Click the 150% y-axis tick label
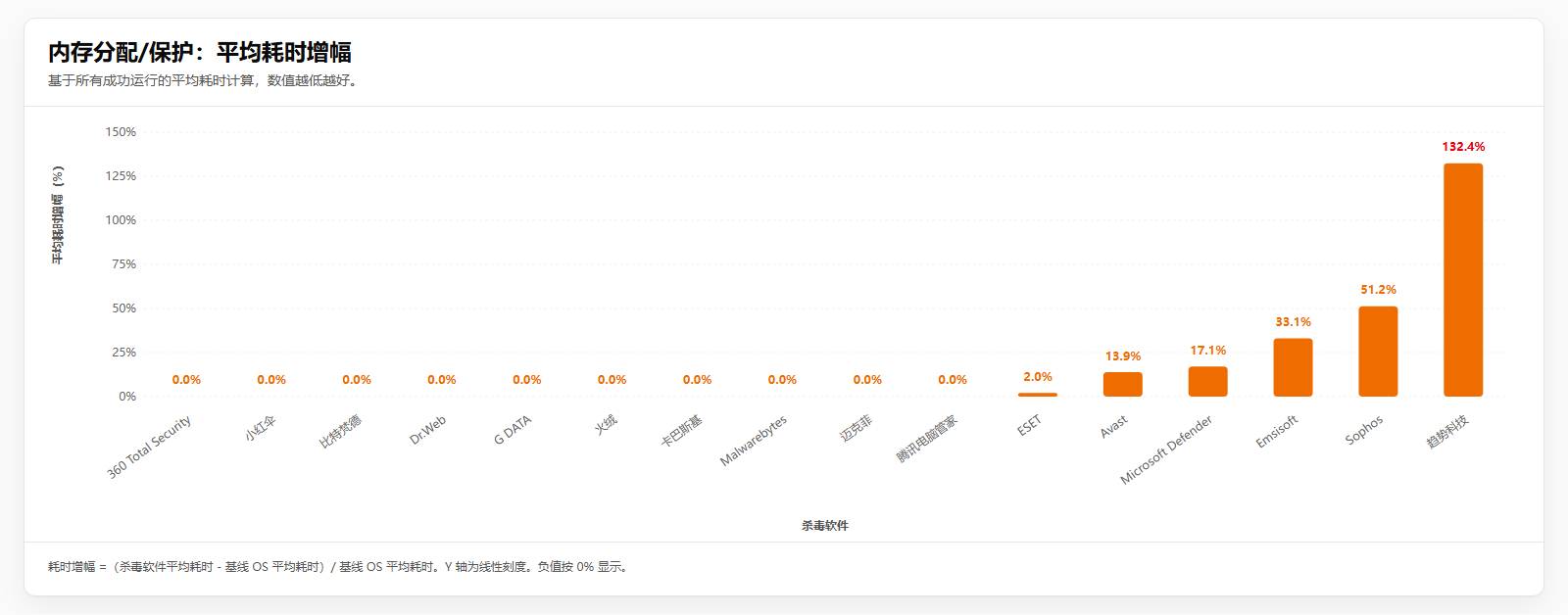This screenshot has width=1568, height=615. pos(121,132)
